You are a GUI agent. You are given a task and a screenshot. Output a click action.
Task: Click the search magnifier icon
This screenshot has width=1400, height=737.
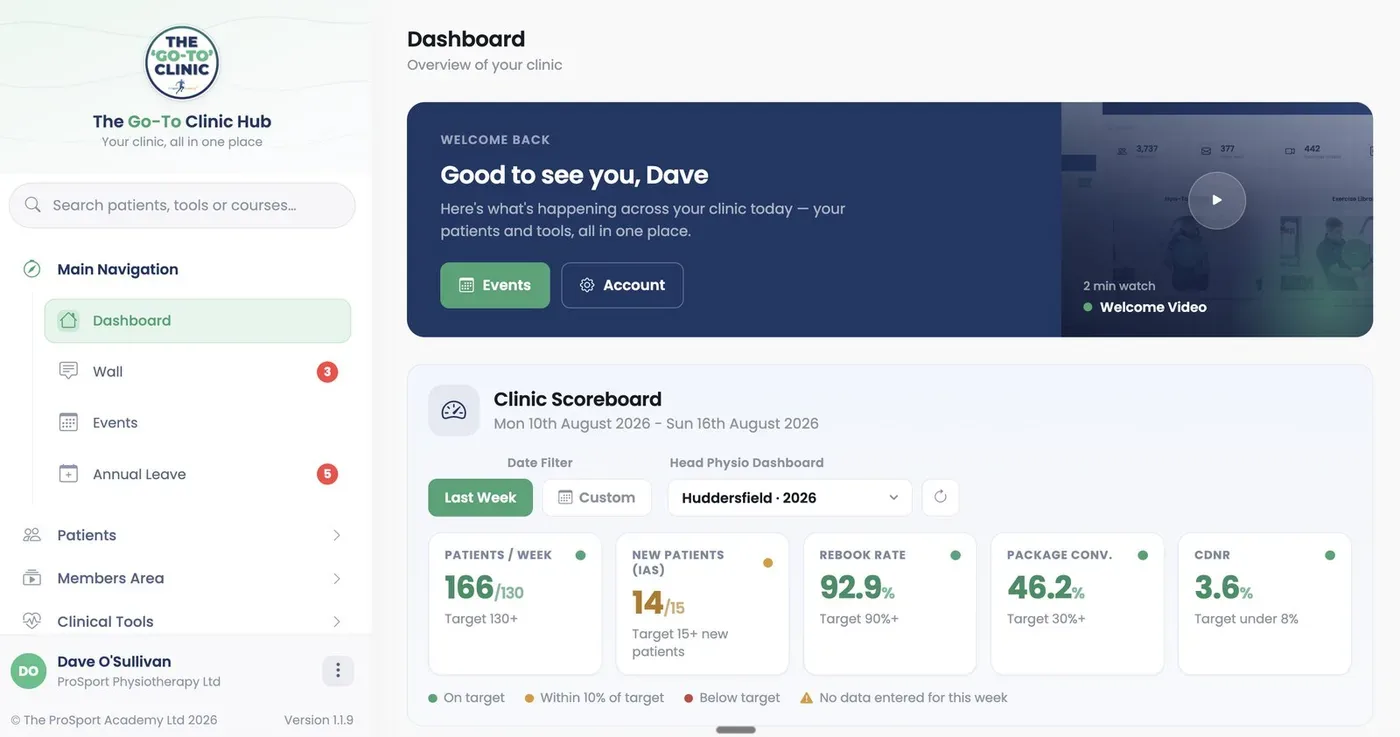(x=33, y=205)
